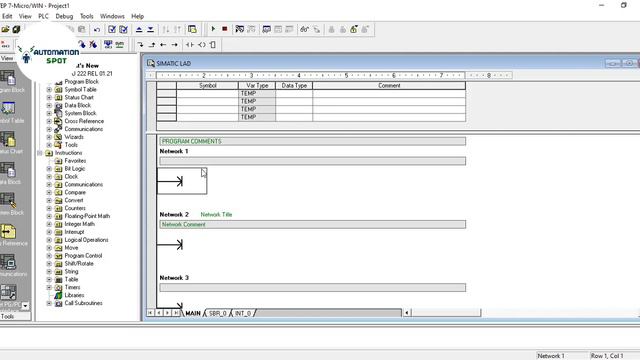Open Status Chart from the navigation bar
The width and height of the screenshot is (640, 360).
(x=8, y=142)
